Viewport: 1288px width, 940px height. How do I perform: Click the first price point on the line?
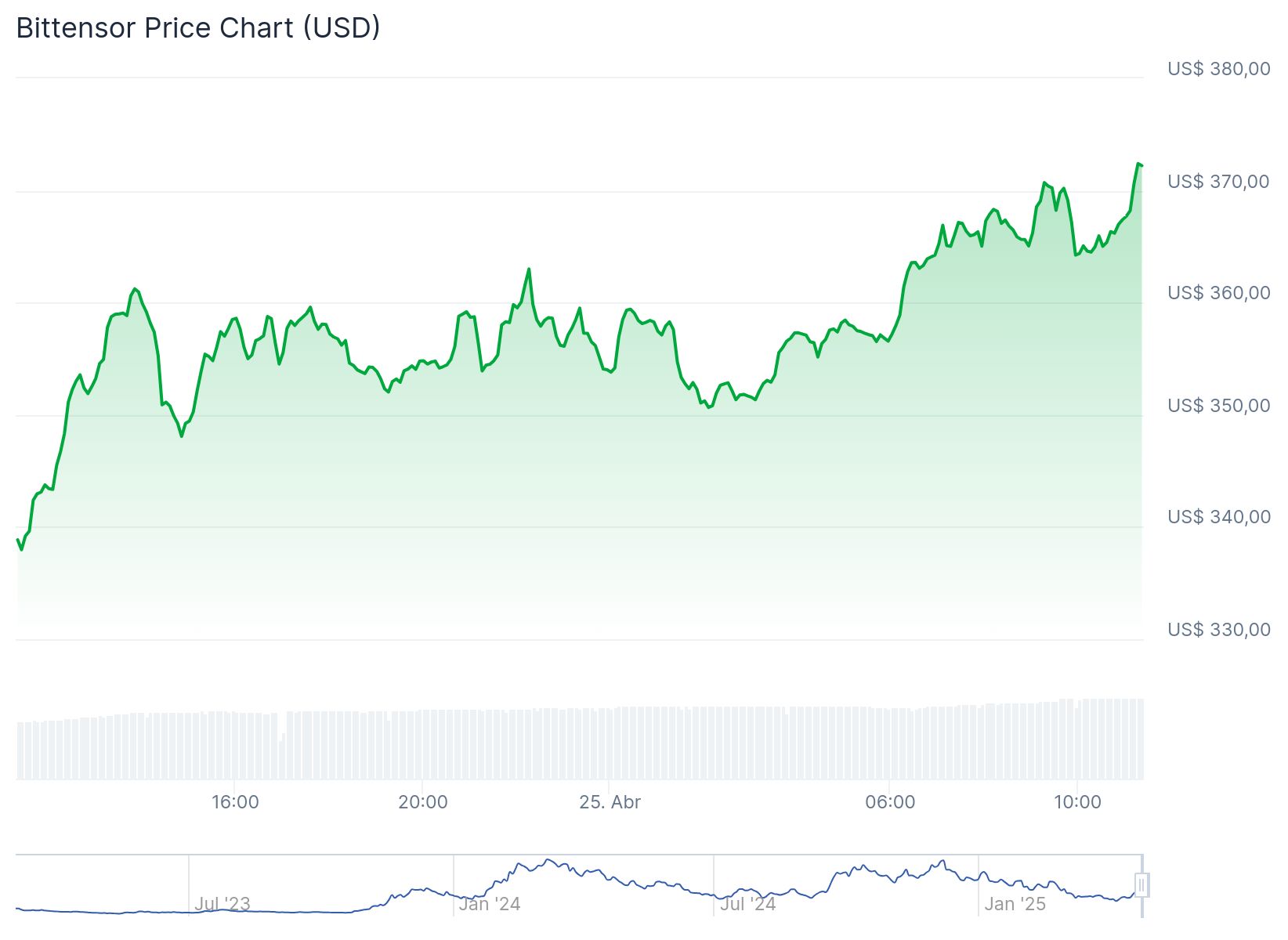click(18, 540)
